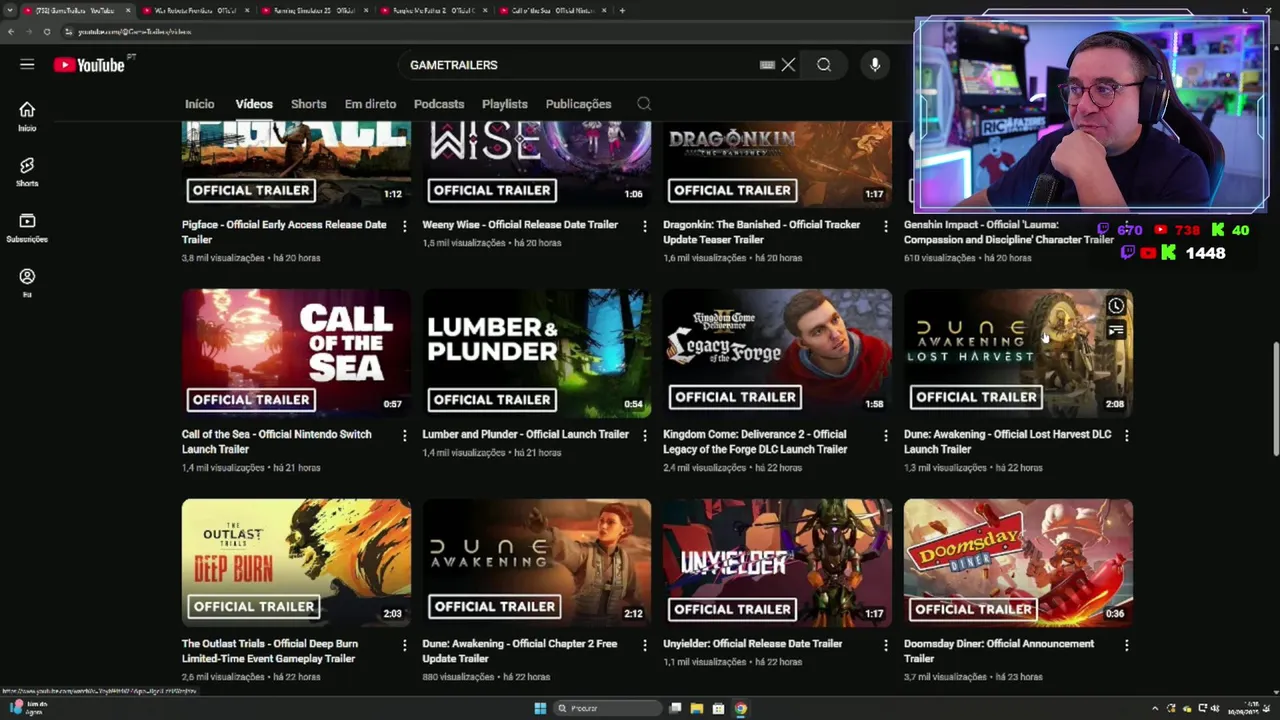This screenshot has width=1280, height=720.
Task: Open the YouTube hamburger guide menu
Action: (27, 64)
